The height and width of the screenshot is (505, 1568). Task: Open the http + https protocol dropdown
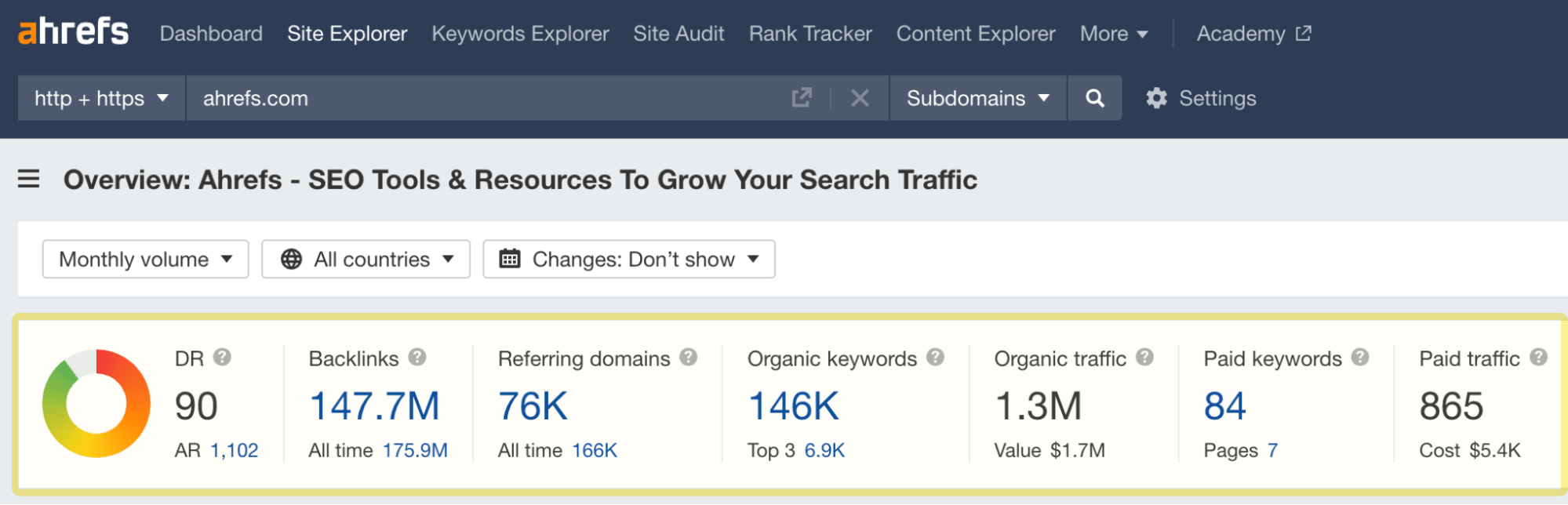pos(101,98)
